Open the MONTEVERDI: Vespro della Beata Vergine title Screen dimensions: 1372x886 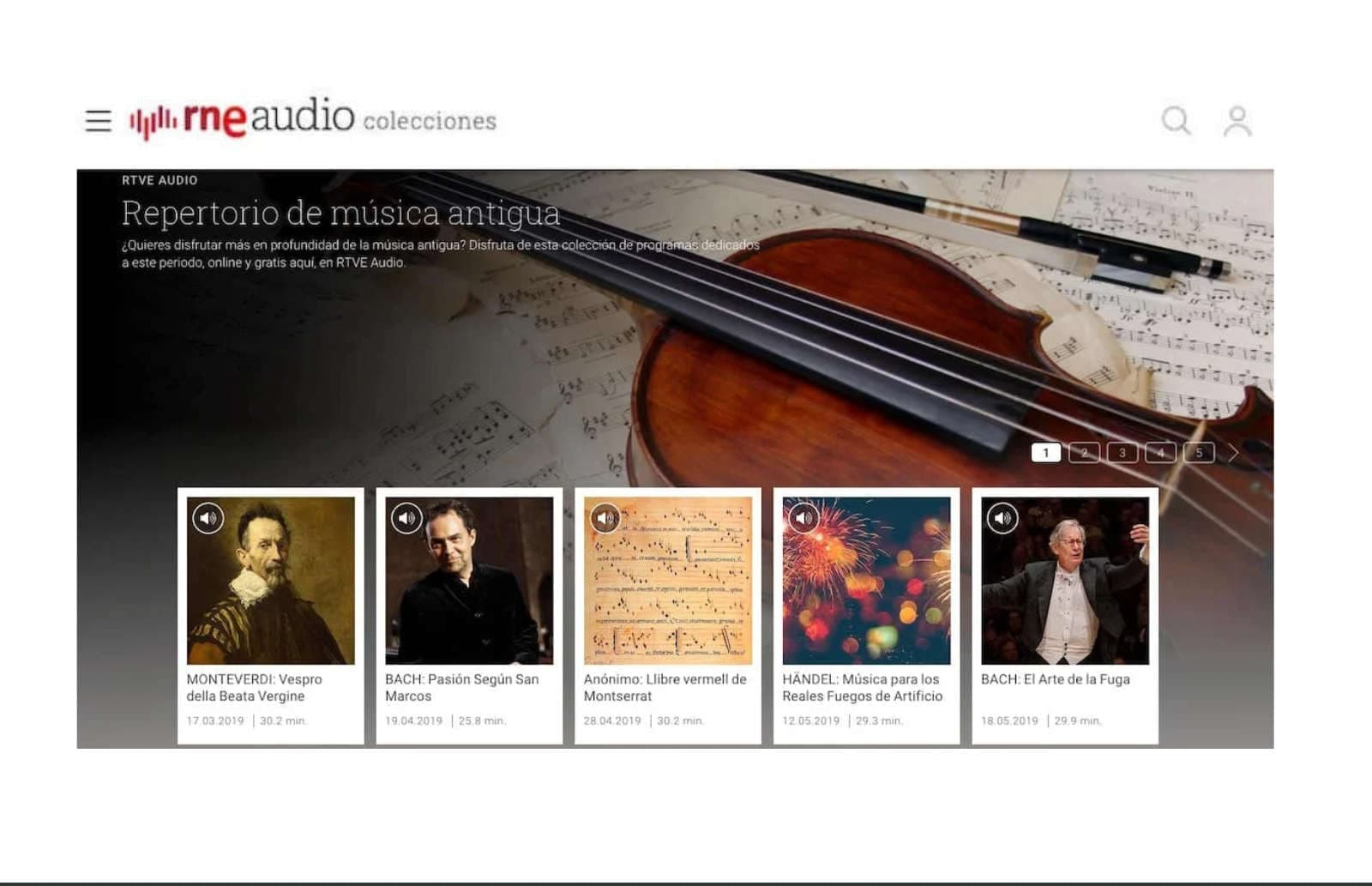click(x=255, y=688)
